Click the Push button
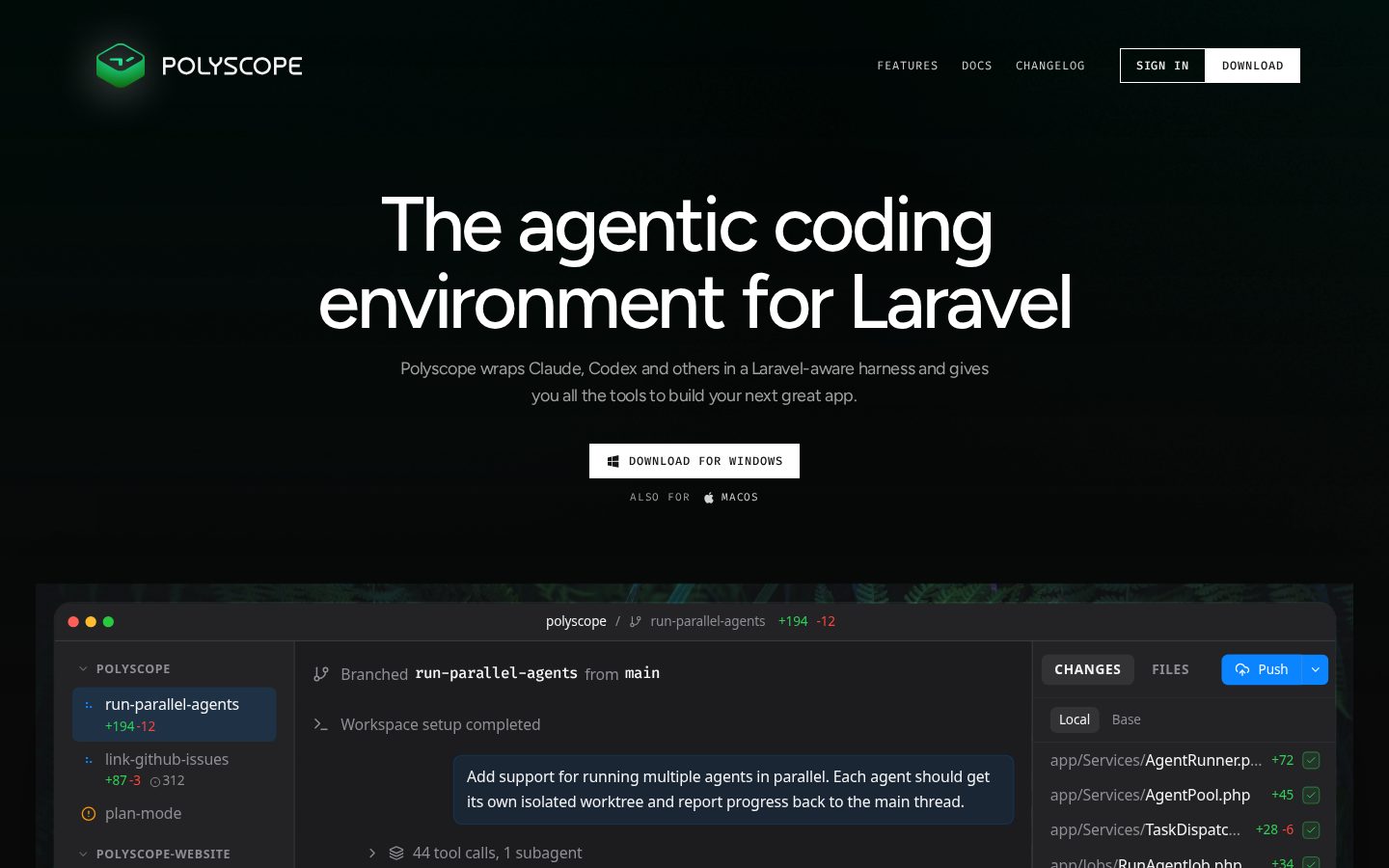This screenshot has height=868, width=1389. click(1262, 669)
